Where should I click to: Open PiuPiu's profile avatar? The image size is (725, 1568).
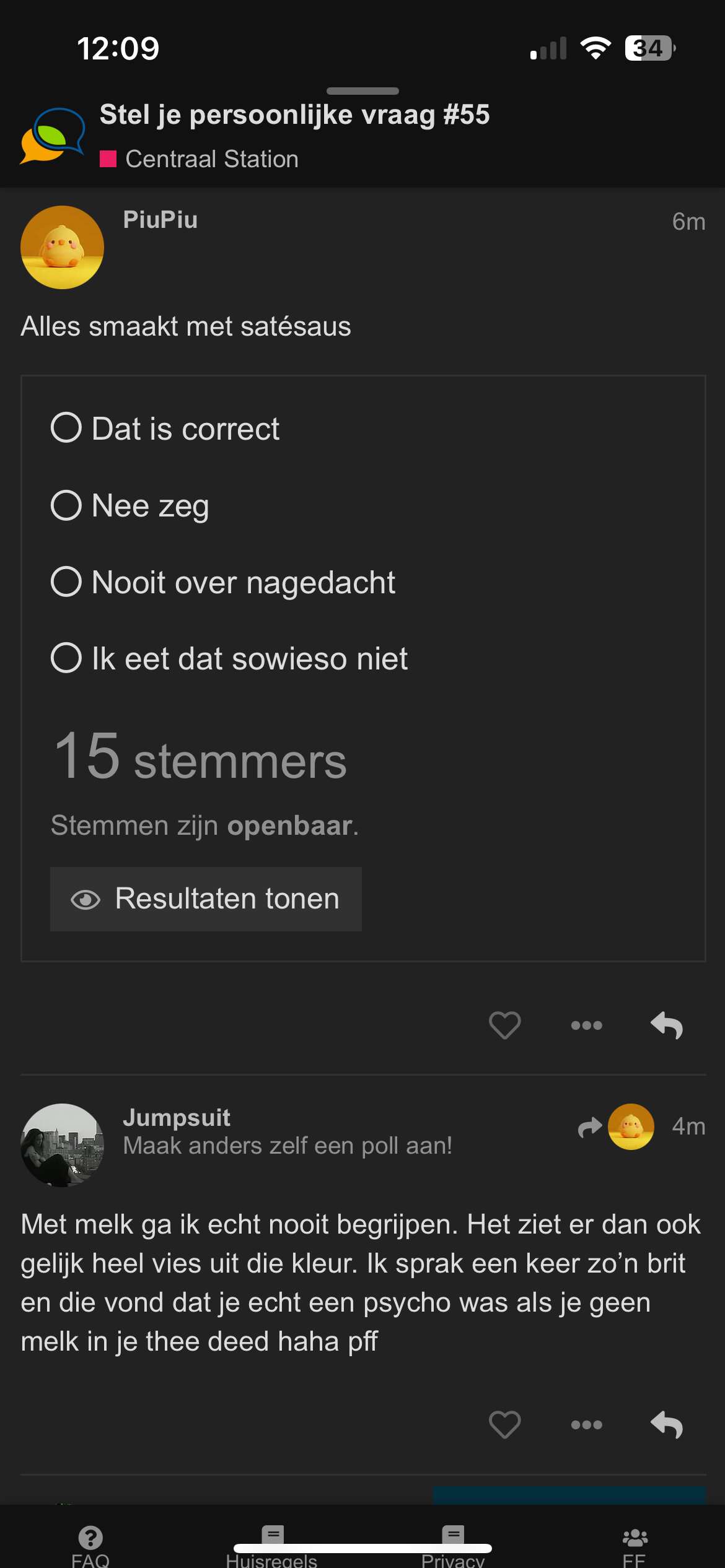click(x=62, y=248)
